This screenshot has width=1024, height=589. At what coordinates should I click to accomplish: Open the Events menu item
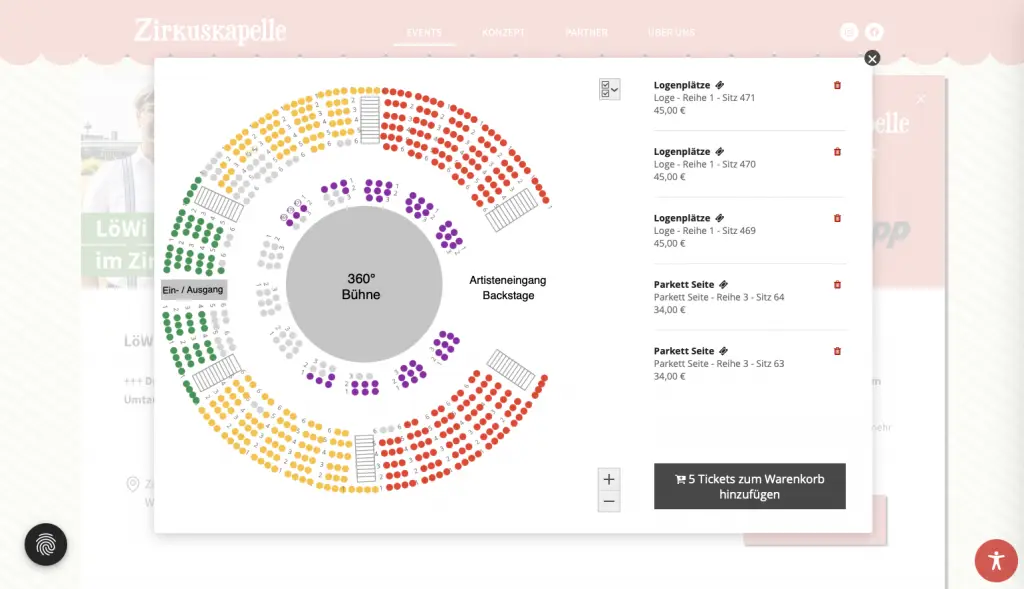[424, 33]
